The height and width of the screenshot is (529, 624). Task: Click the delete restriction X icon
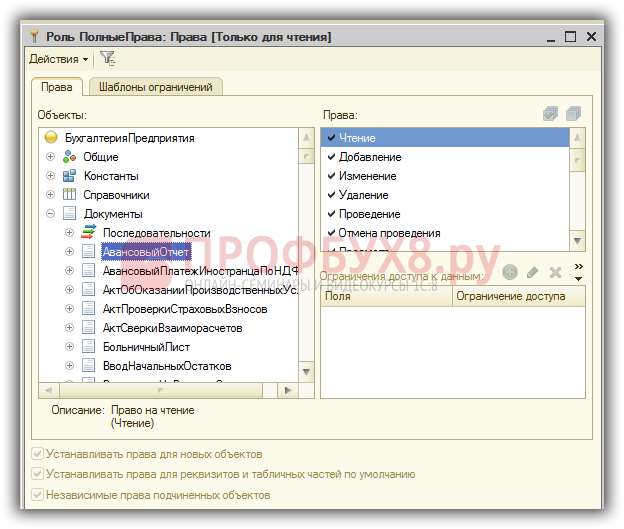point(556,272)
